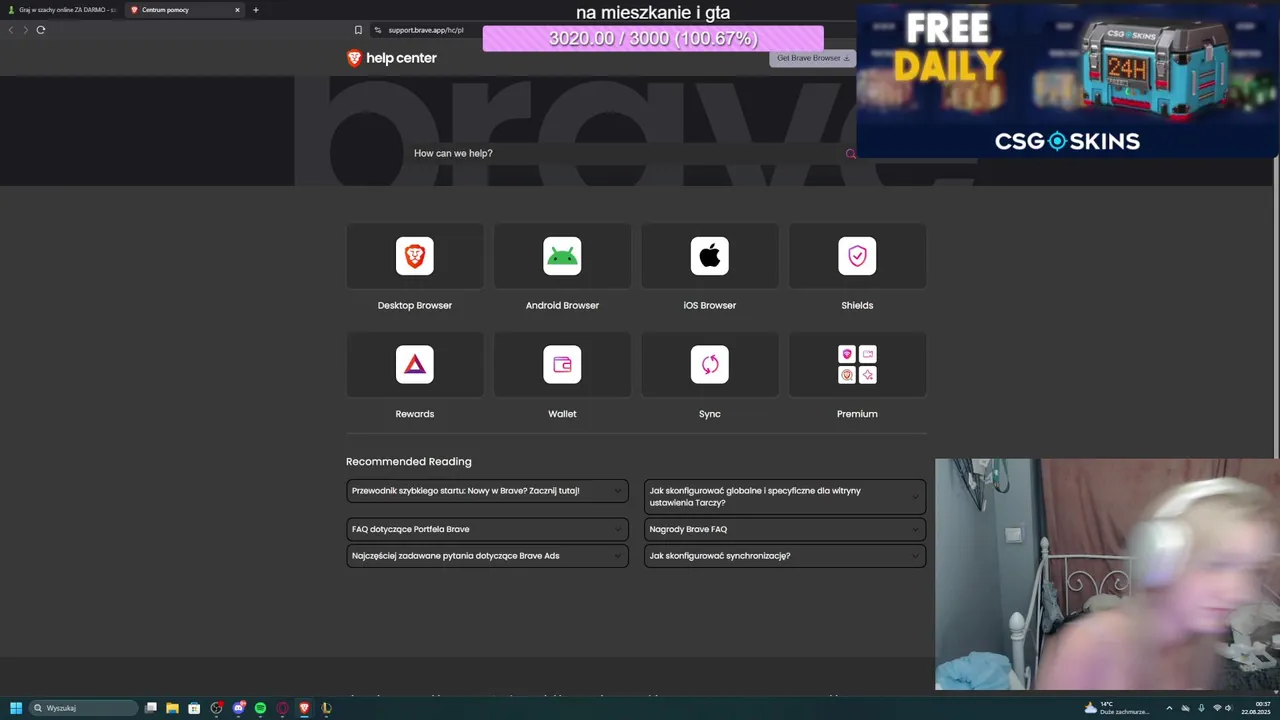Expand 'Jak skonfigurować globalne' Tarczy article
Image resolution: width=1280 pixels, height=720 pixels.
coord(785,497)
